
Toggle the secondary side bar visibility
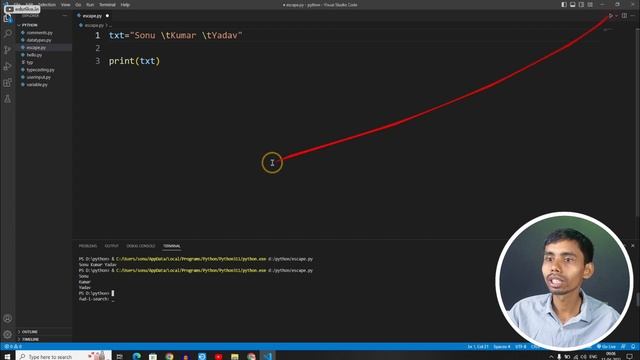pyautogui.click(x=581, y=4)
